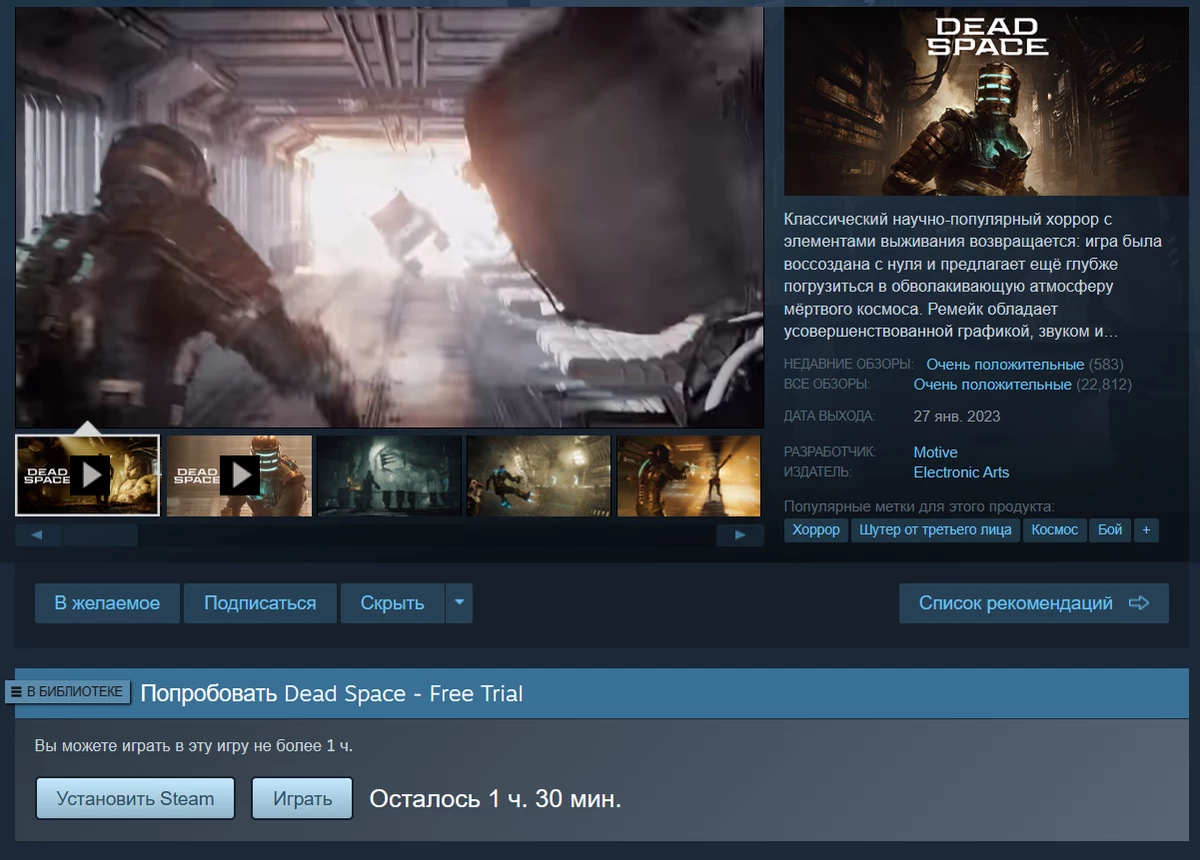The height and width of the screenshot is (860, 1200).
Task: Click the main trailer video area
Action: pos(389,217)
